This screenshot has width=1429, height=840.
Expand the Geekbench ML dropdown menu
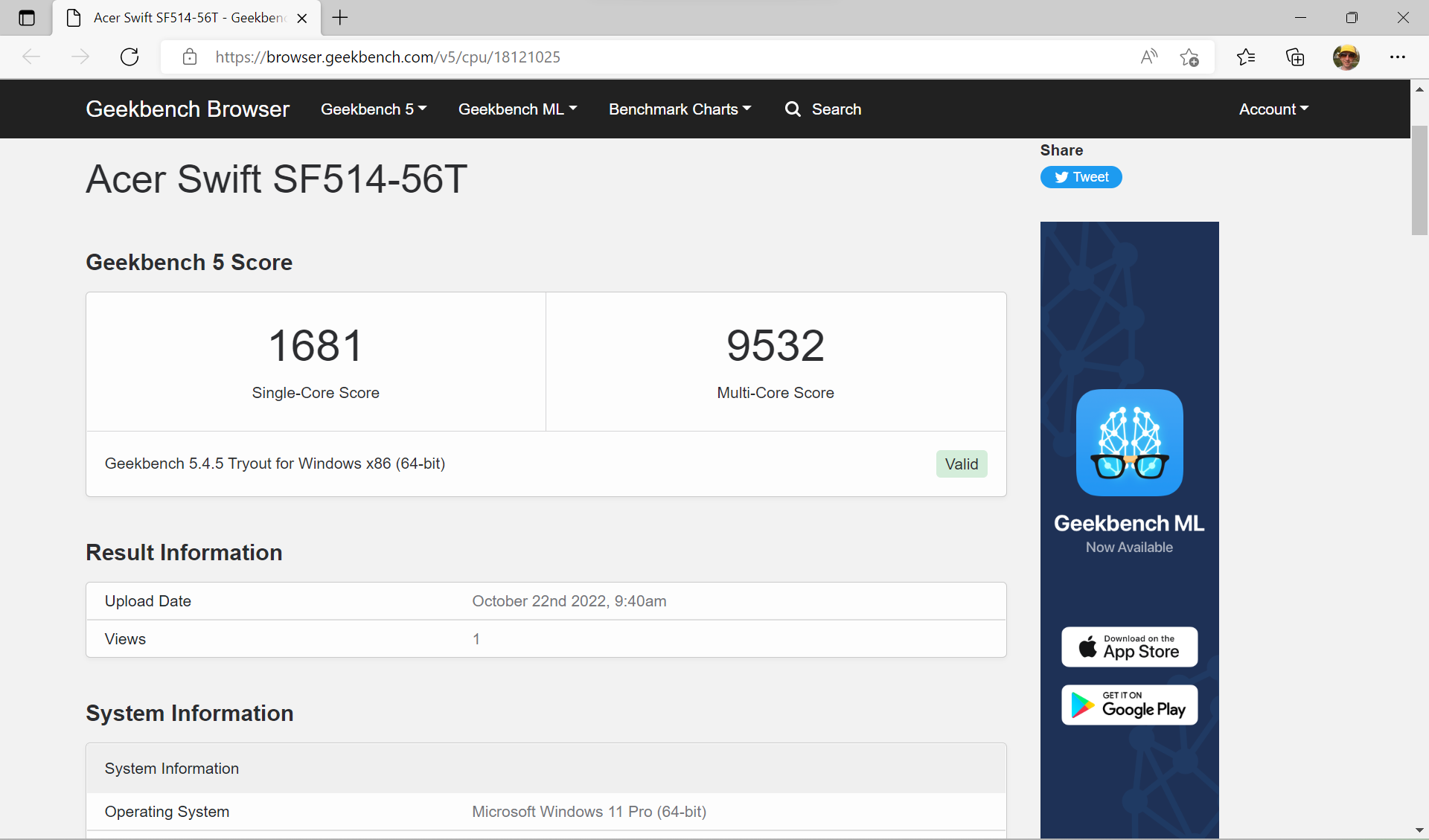517,109
